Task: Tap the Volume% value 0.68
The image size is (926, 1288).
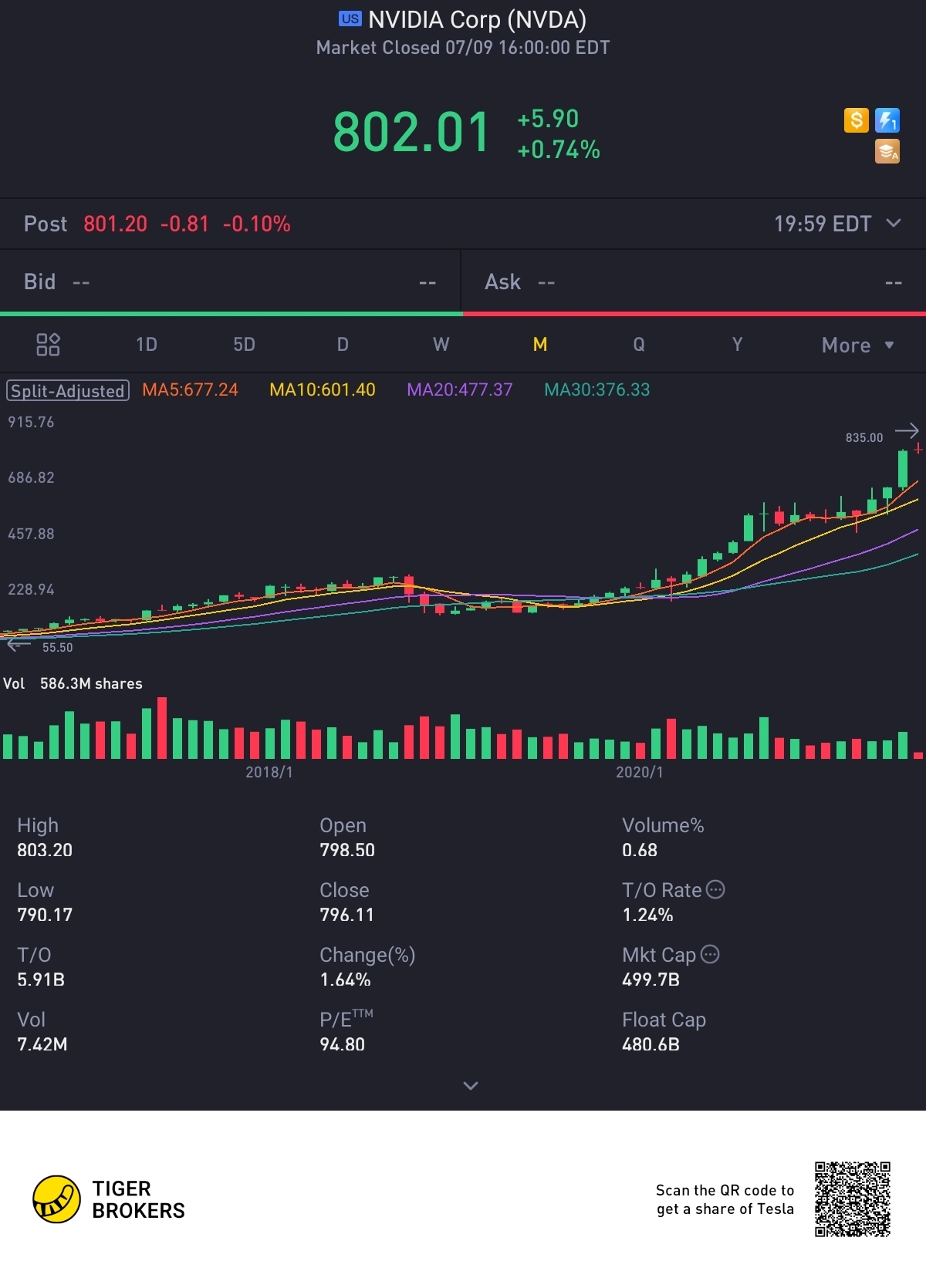Action: (x=640, y=850)
